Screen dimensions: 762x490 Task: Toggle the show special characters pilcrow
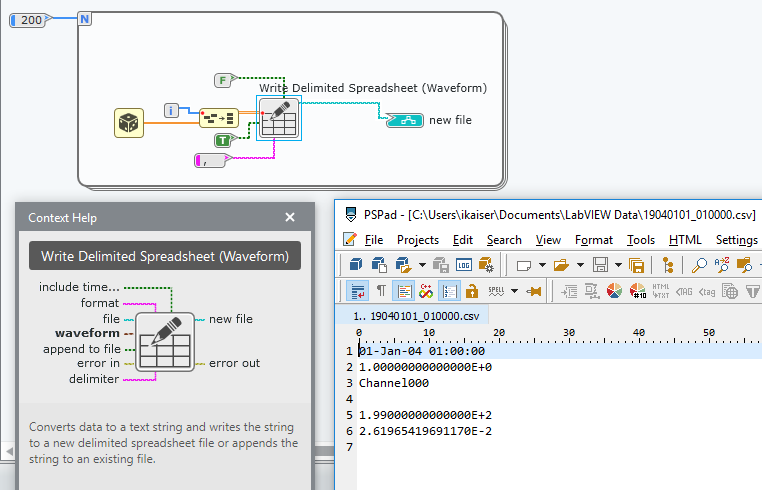click(x=381, y=291)
